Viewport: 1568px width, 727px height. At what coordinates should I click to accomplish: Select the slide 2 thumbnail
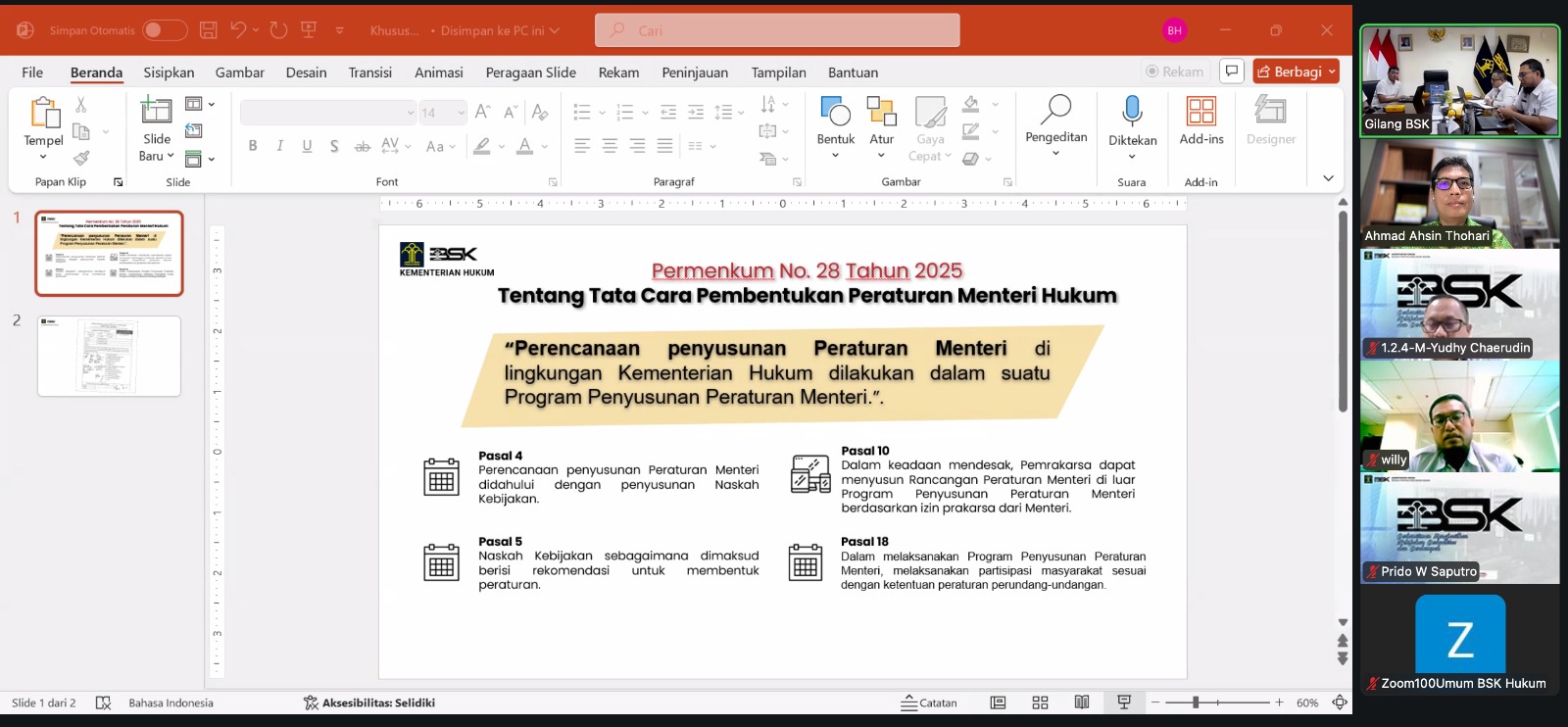click(x=109, y=356)
